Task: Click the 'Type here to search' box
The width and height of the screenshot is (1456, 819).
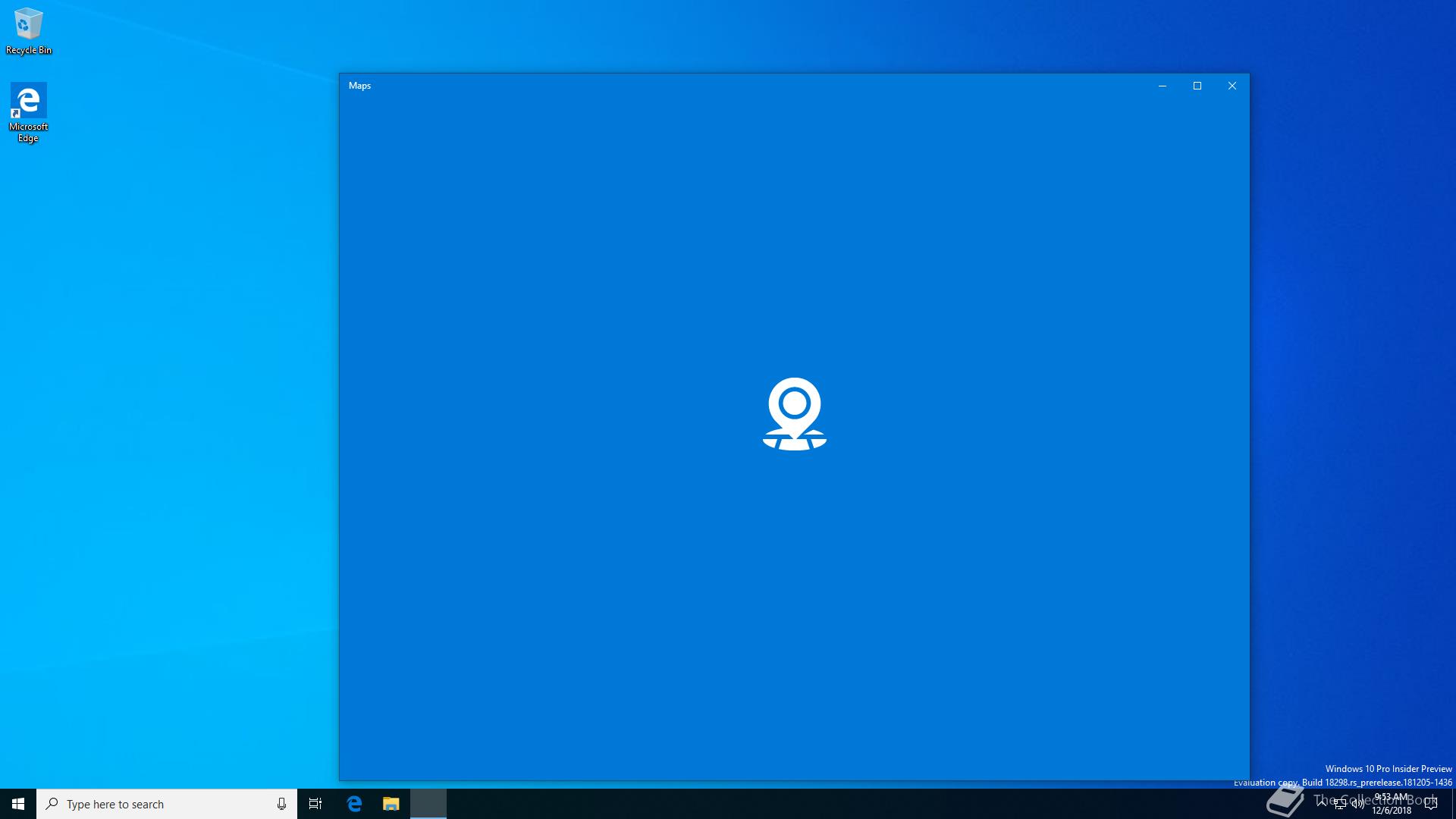Action: [167, 804]
